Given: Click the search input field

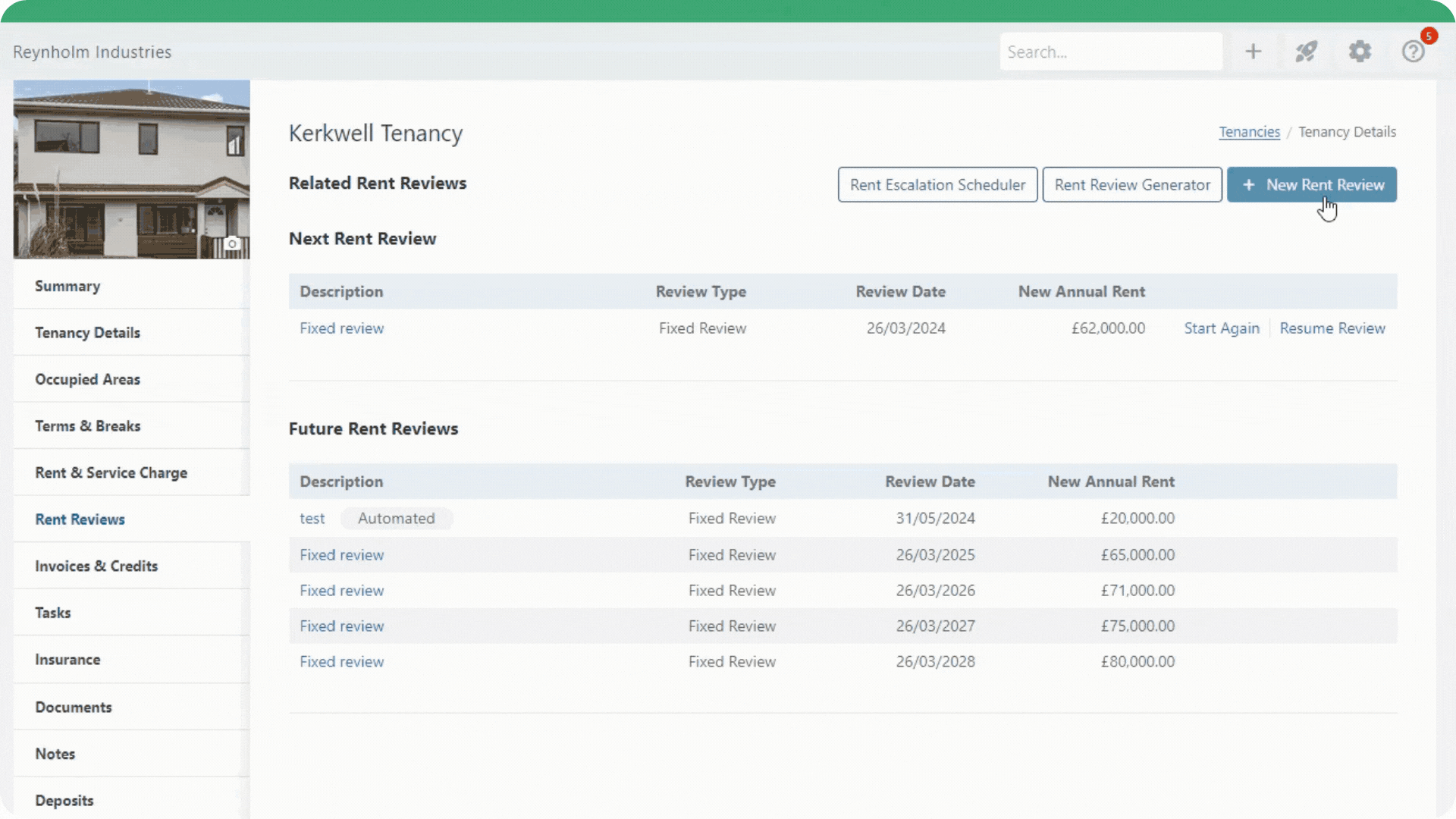Looking at the screenshot, I should [1110, 51].
